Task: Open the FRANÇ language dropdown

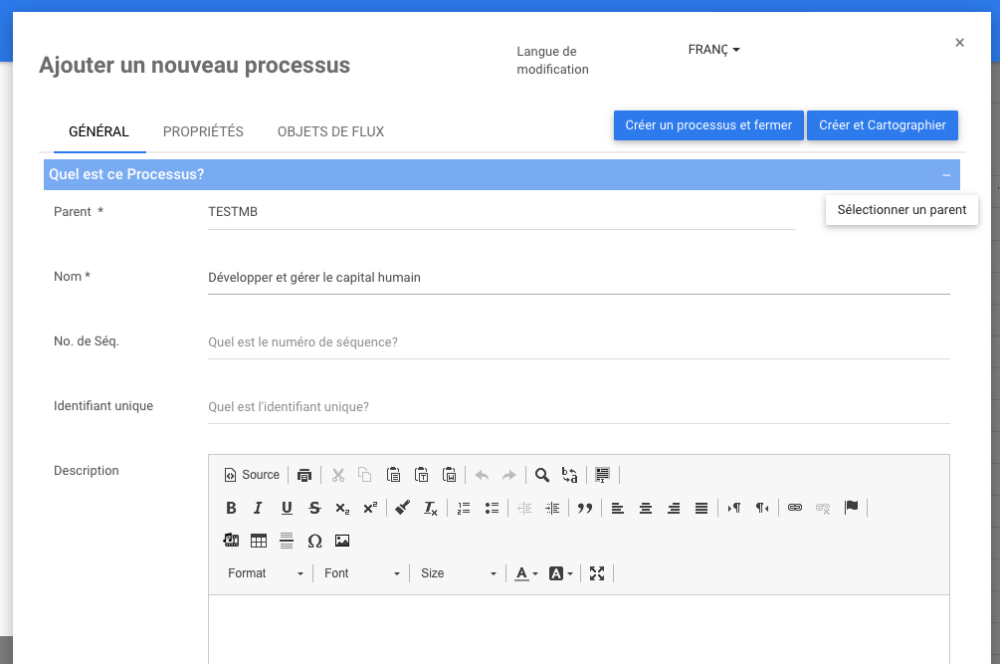Action: pos(713,50)
